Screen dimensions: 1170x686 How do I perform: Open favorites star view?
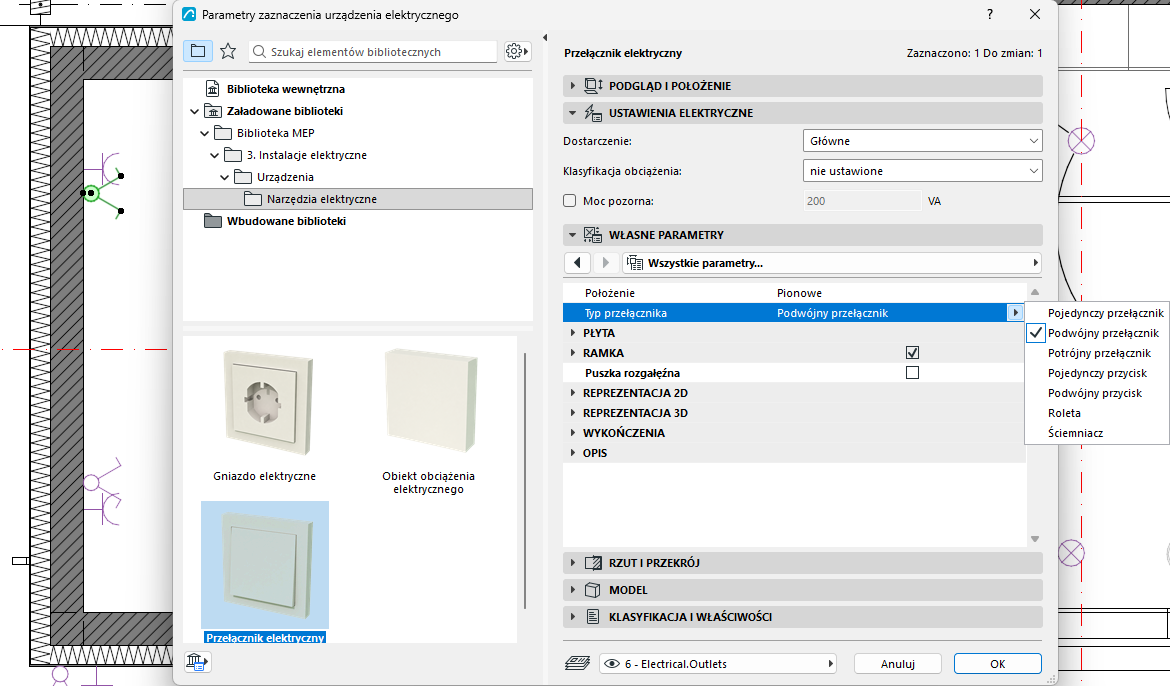tap(228, 52)
